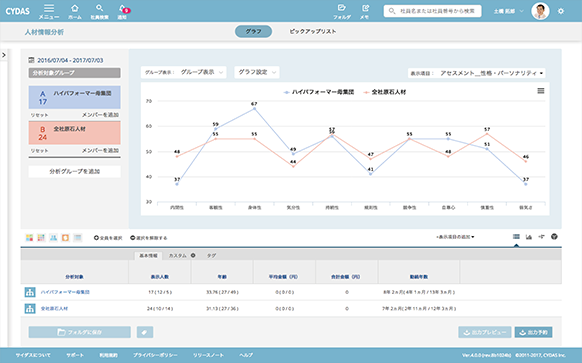Click 出力プレビュー button
Image resolution: width=582 pixels, height=363 pixels.
(x=485, y=332)
